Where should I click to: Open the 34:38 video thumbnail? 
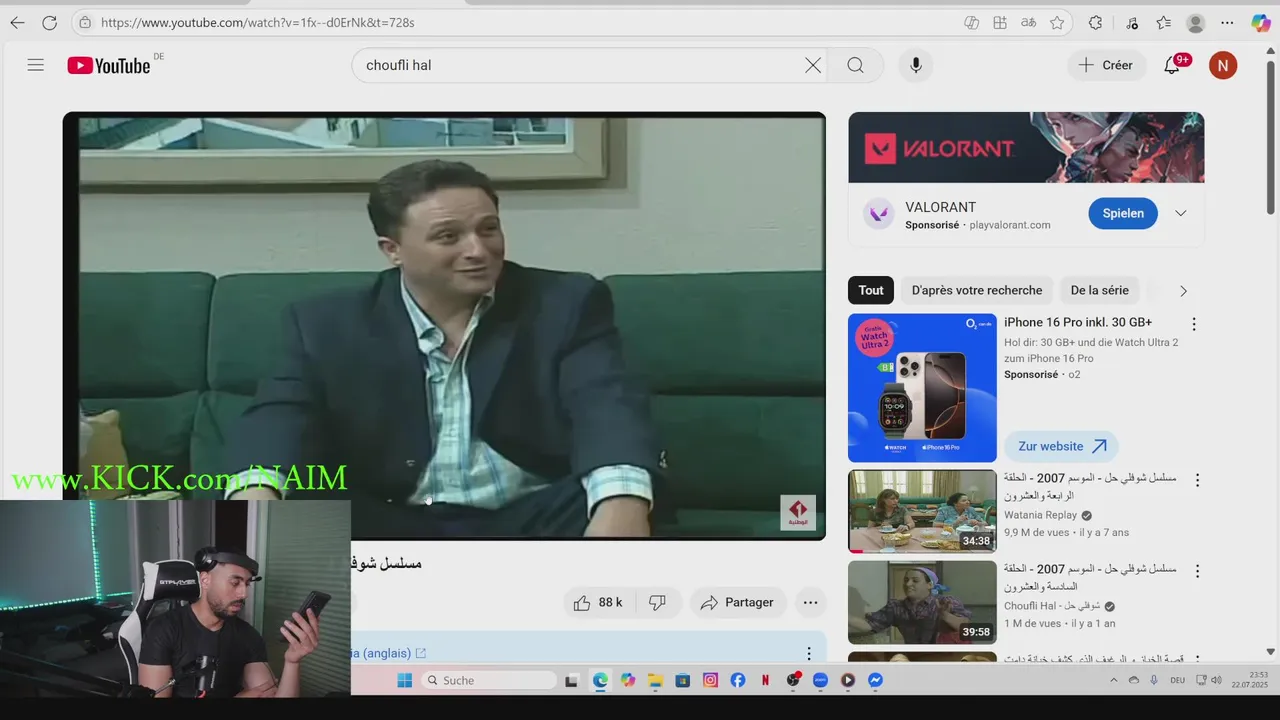click(x=922, y=511)
